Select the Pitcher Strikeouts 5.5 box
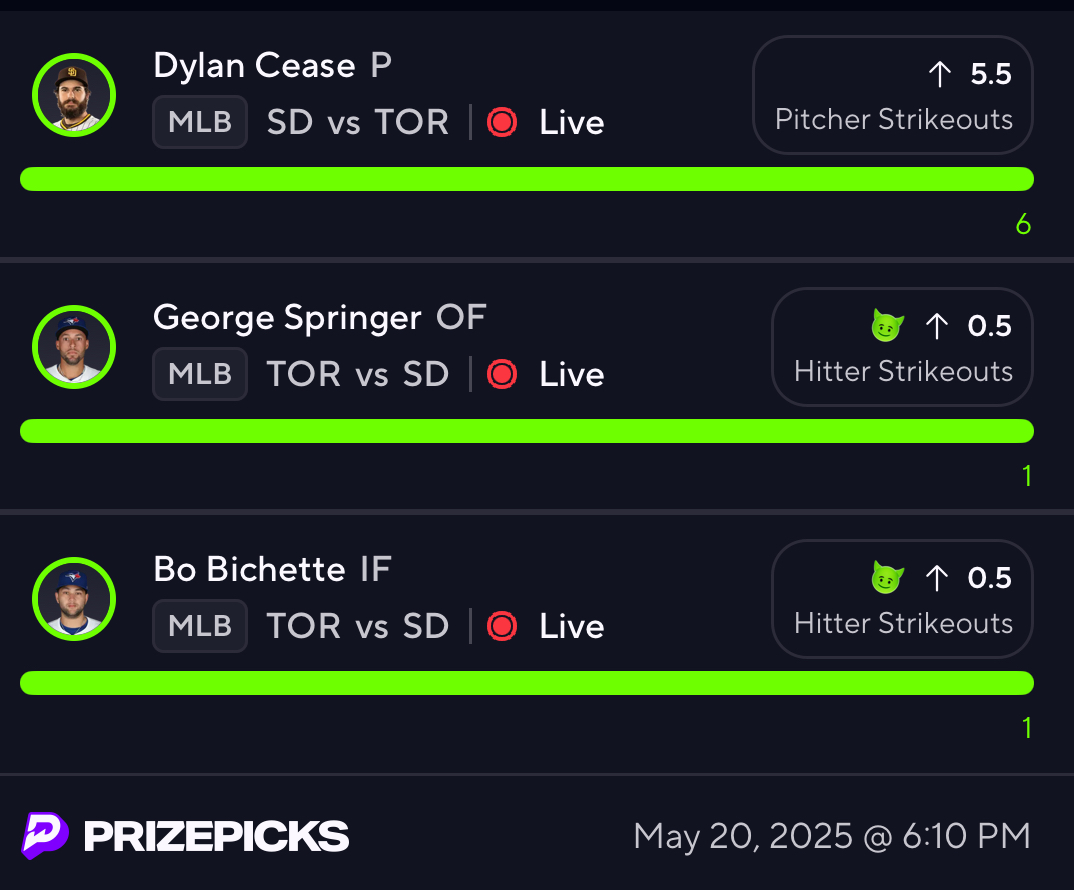 pos(892,95)
